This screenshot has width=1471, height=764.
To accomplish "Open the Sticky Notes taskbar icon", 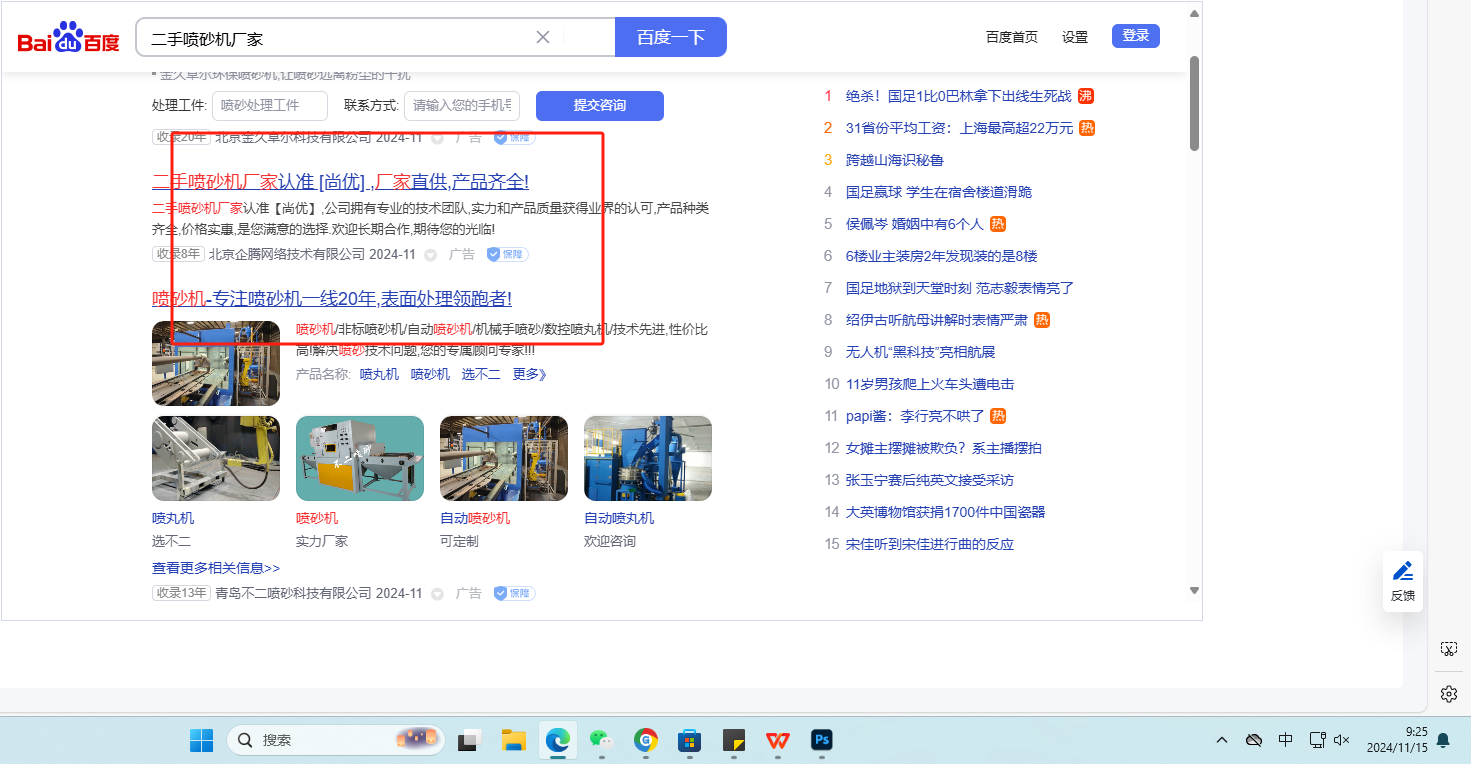I will [x=734, y=740].
